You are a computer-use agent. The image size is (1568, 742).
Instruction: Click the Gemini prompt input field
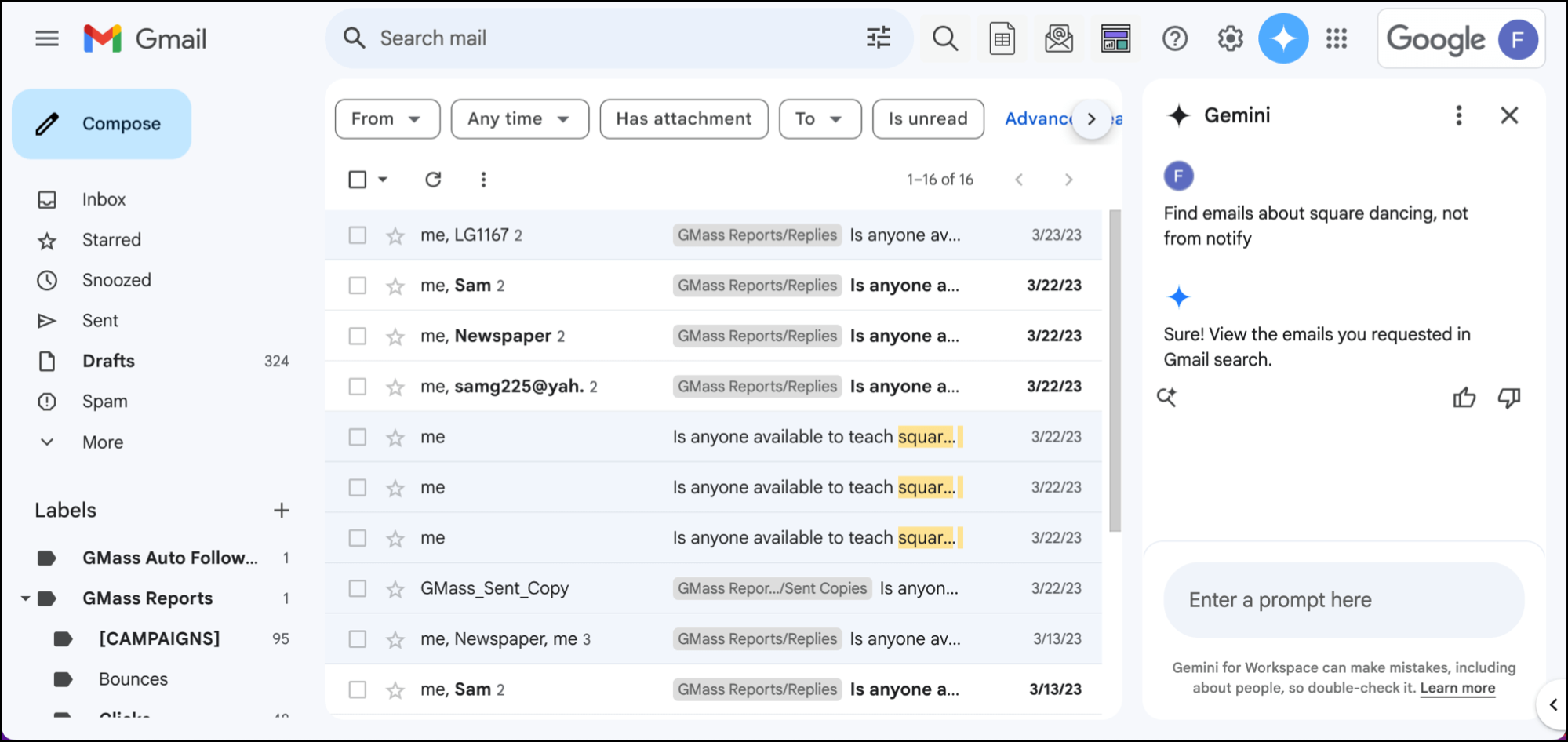(1344, 600)
